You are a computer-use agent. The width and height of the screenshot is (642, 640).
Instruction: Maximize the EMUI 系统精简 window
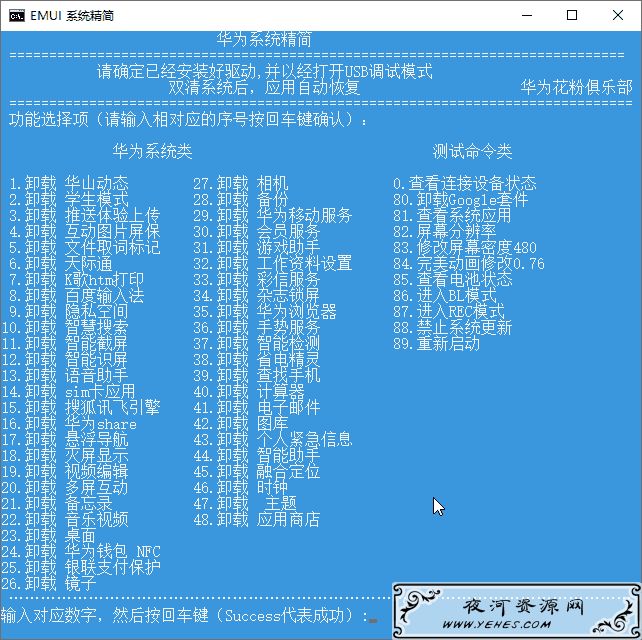coord(572,16)
